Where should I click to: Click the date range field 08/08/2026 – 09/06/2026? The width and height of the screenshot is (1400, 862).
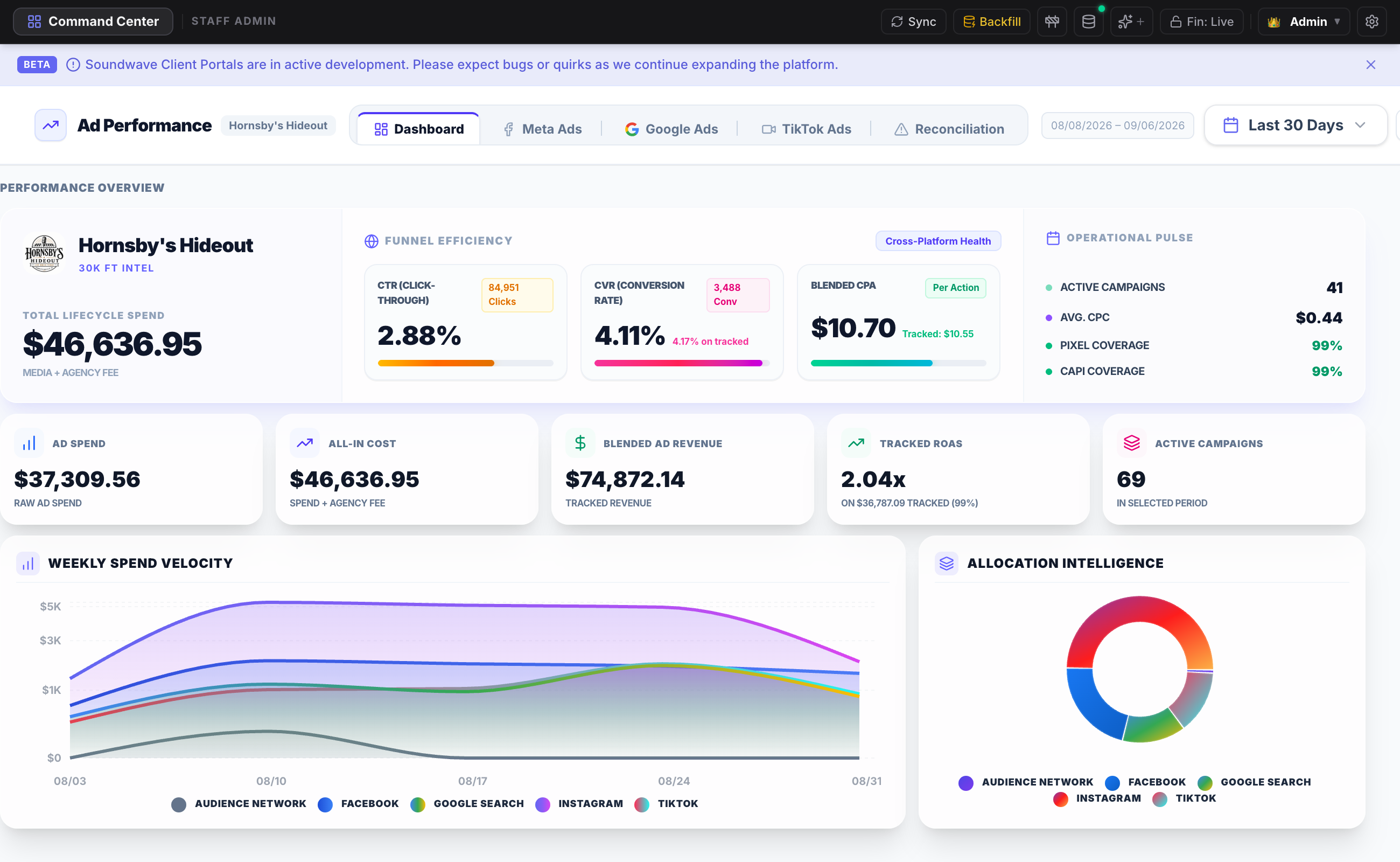[x=1117, y=126]
